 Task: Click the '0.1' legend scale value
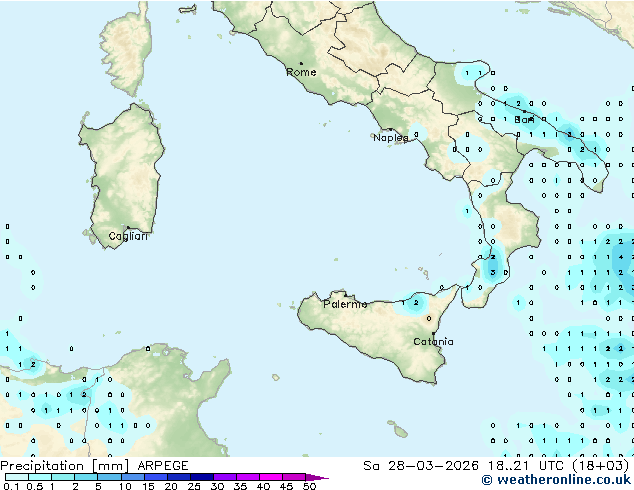(x=12, y=486)
